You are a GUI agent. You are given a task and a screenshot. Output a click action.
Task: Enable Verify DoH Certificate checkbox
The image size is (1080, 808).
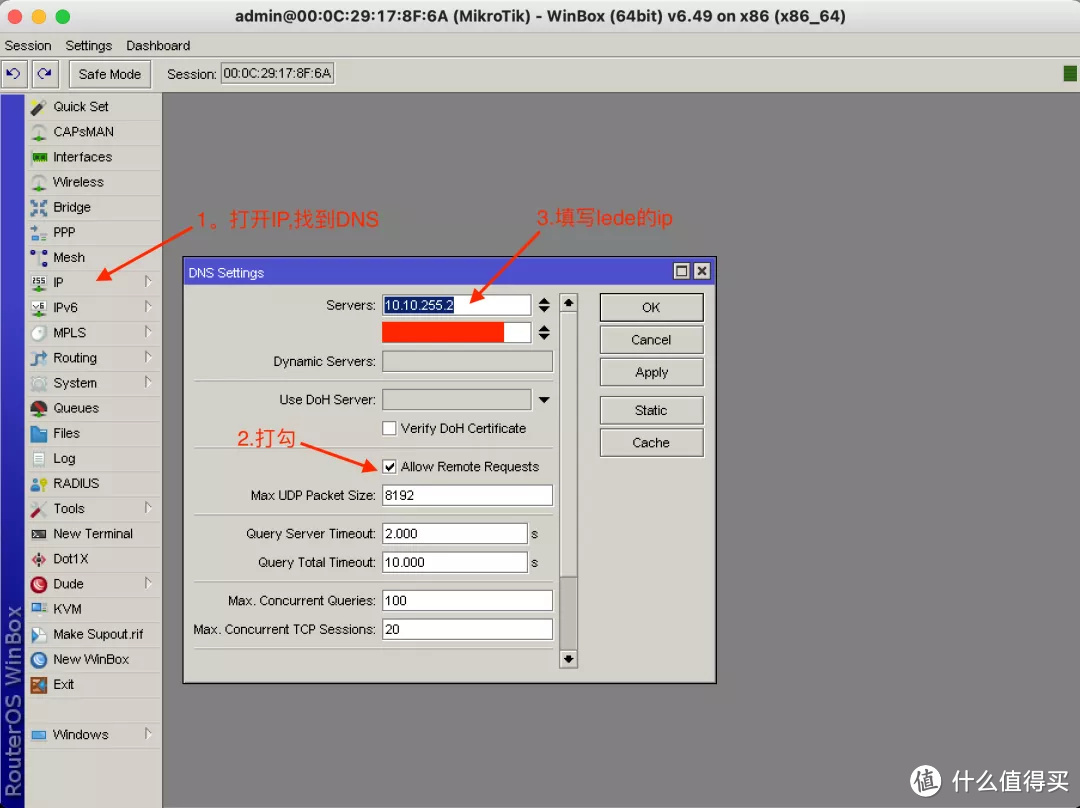coord(390,429)
